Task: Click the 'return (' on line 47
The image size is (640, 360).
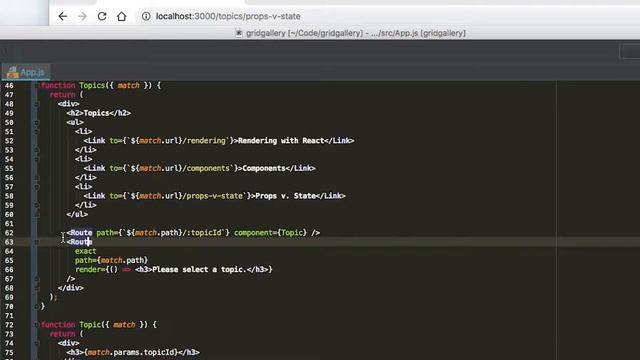Action: click(x=66, y=95)
